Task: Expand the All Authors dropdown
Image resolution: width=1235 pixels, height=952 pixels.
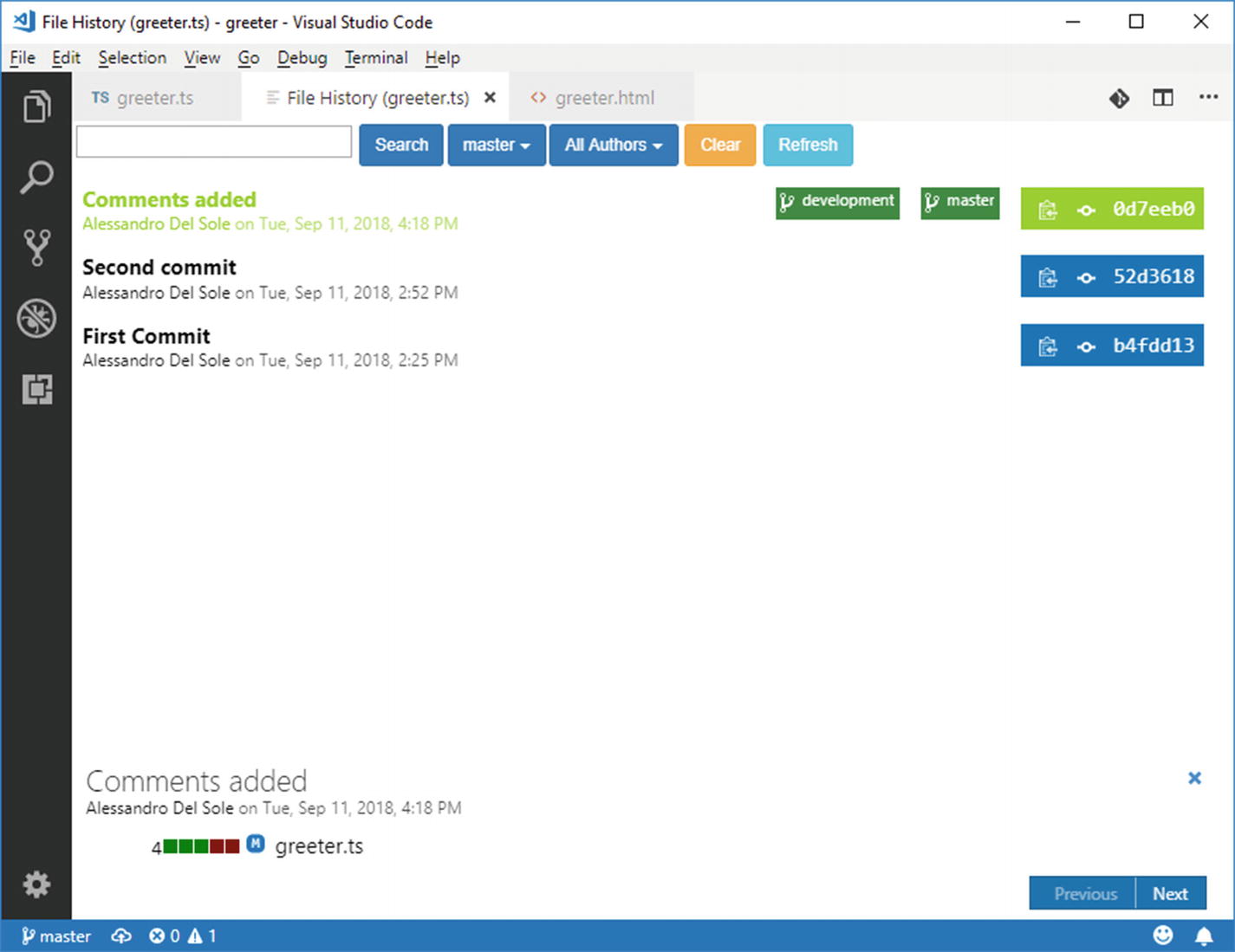Action: 614,145
